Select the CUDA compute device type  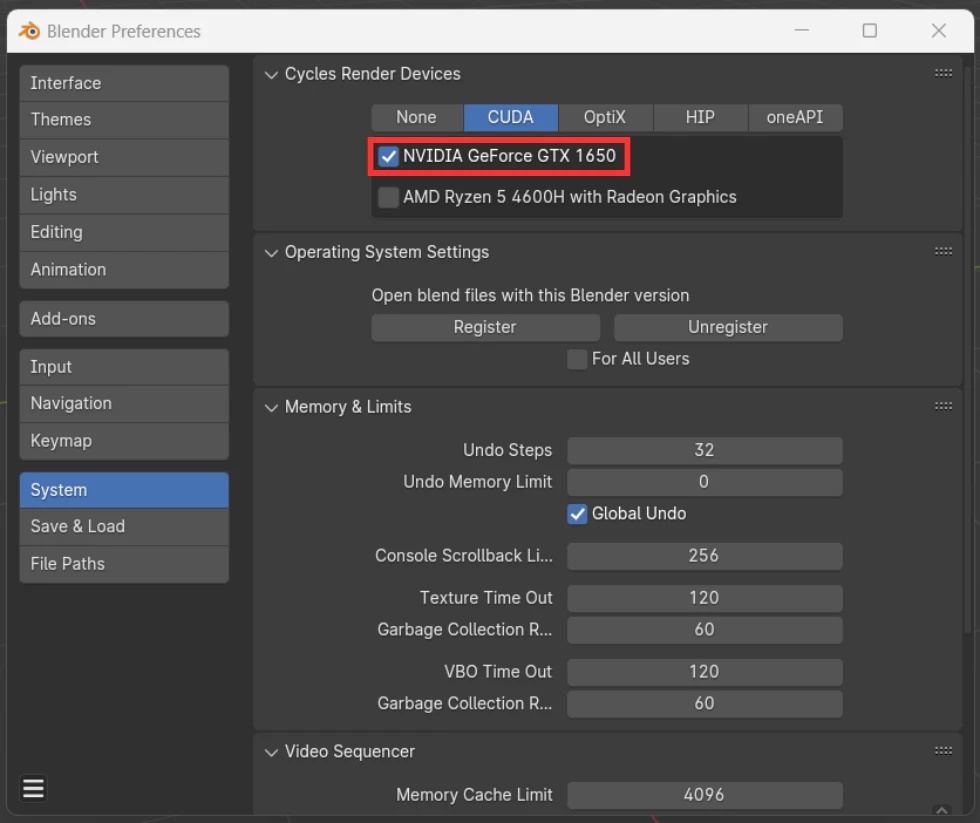[511, 117]
